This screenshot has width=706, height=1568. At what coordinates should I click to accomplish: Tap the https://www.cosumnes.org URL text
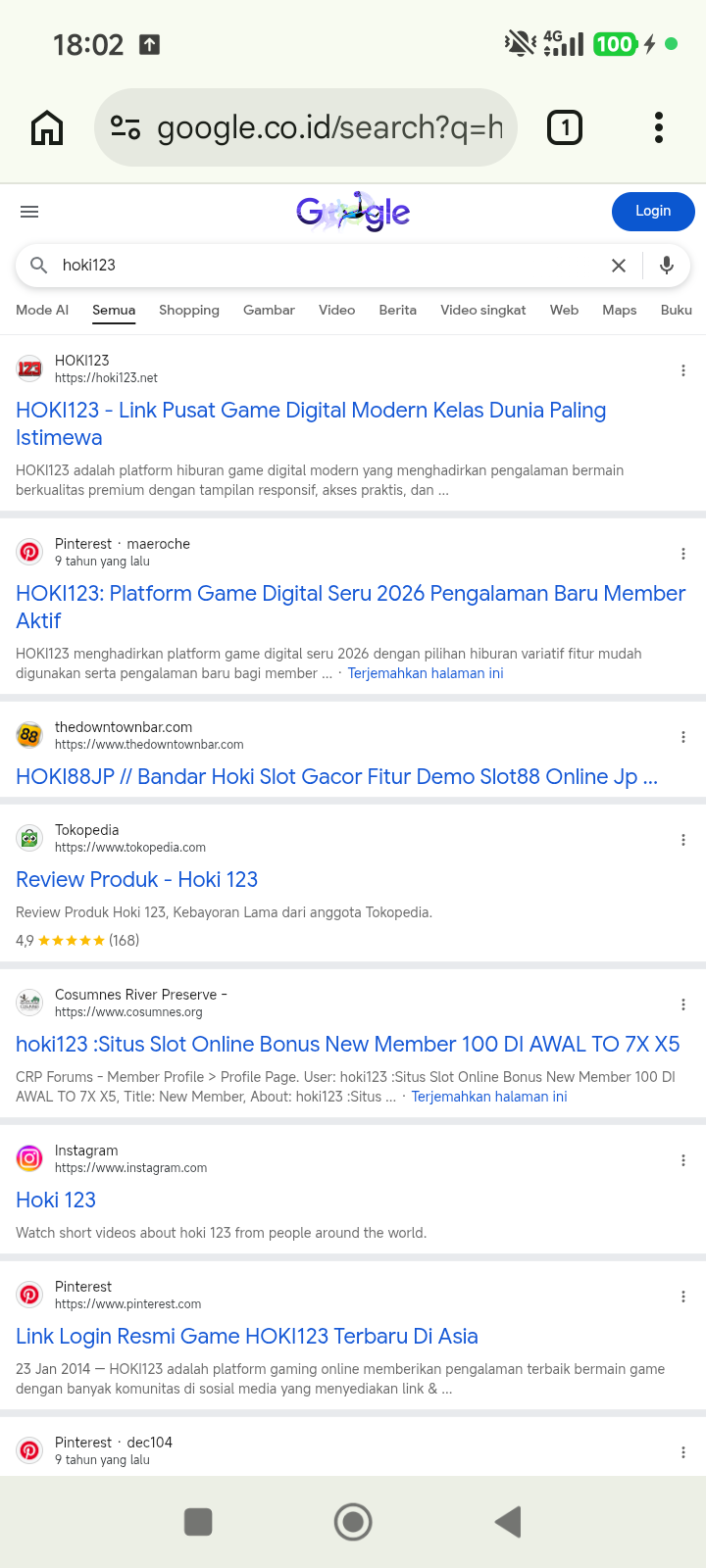point(128,1012)
